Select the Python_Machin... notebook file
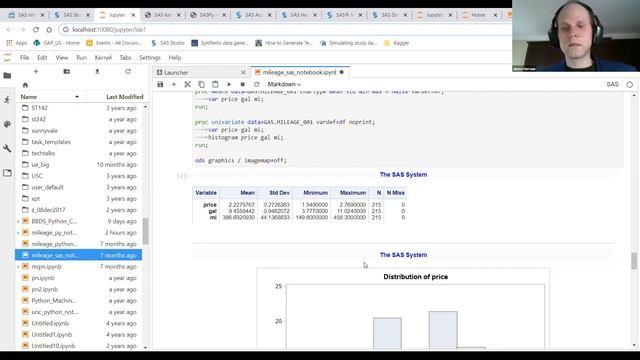The width and height of the screenshot is (640, 360). [x=79, y=300]
